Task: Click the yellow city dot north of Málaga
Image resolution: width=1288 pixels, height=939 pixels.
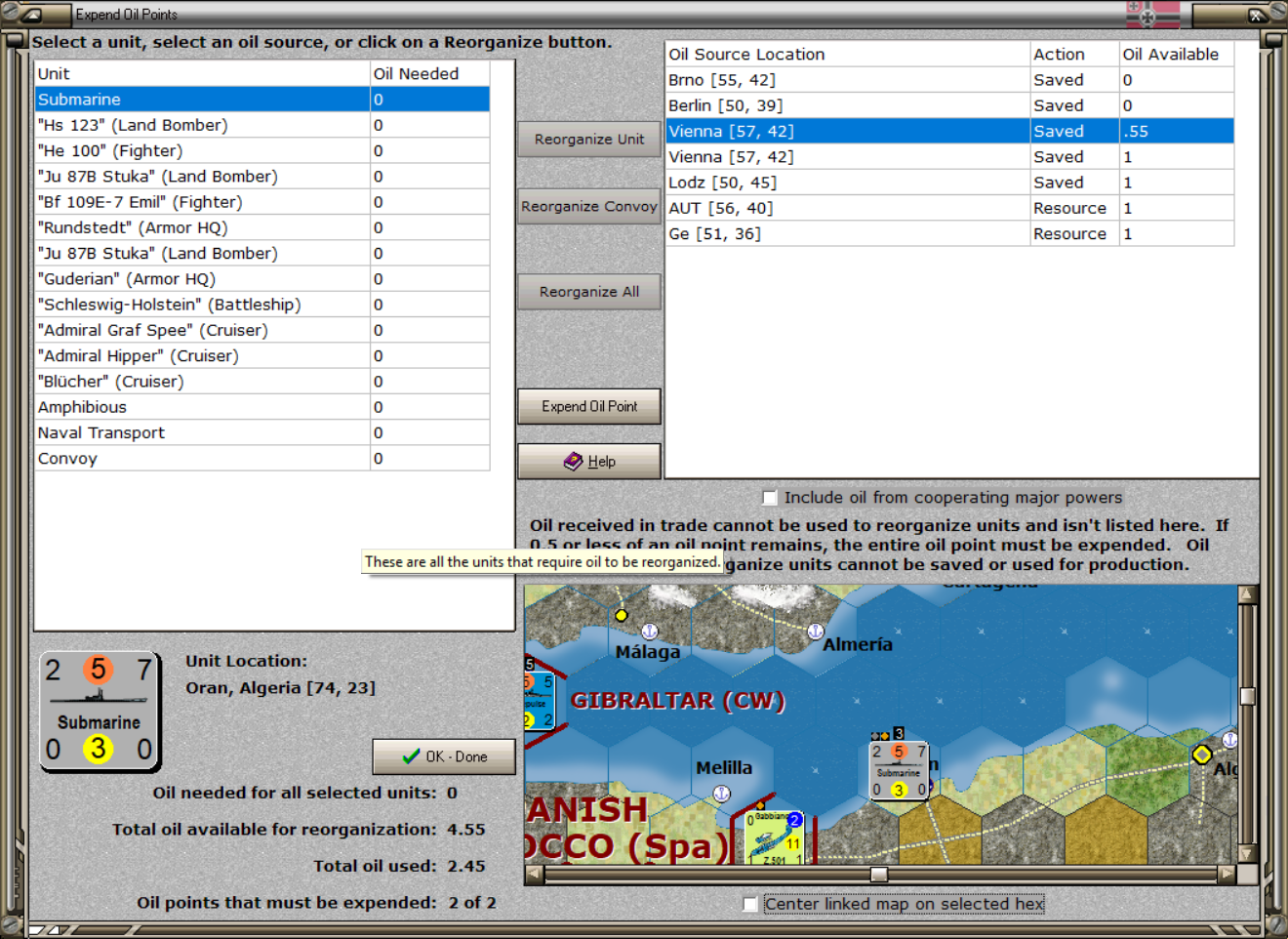Action: (x=621, y=615)
